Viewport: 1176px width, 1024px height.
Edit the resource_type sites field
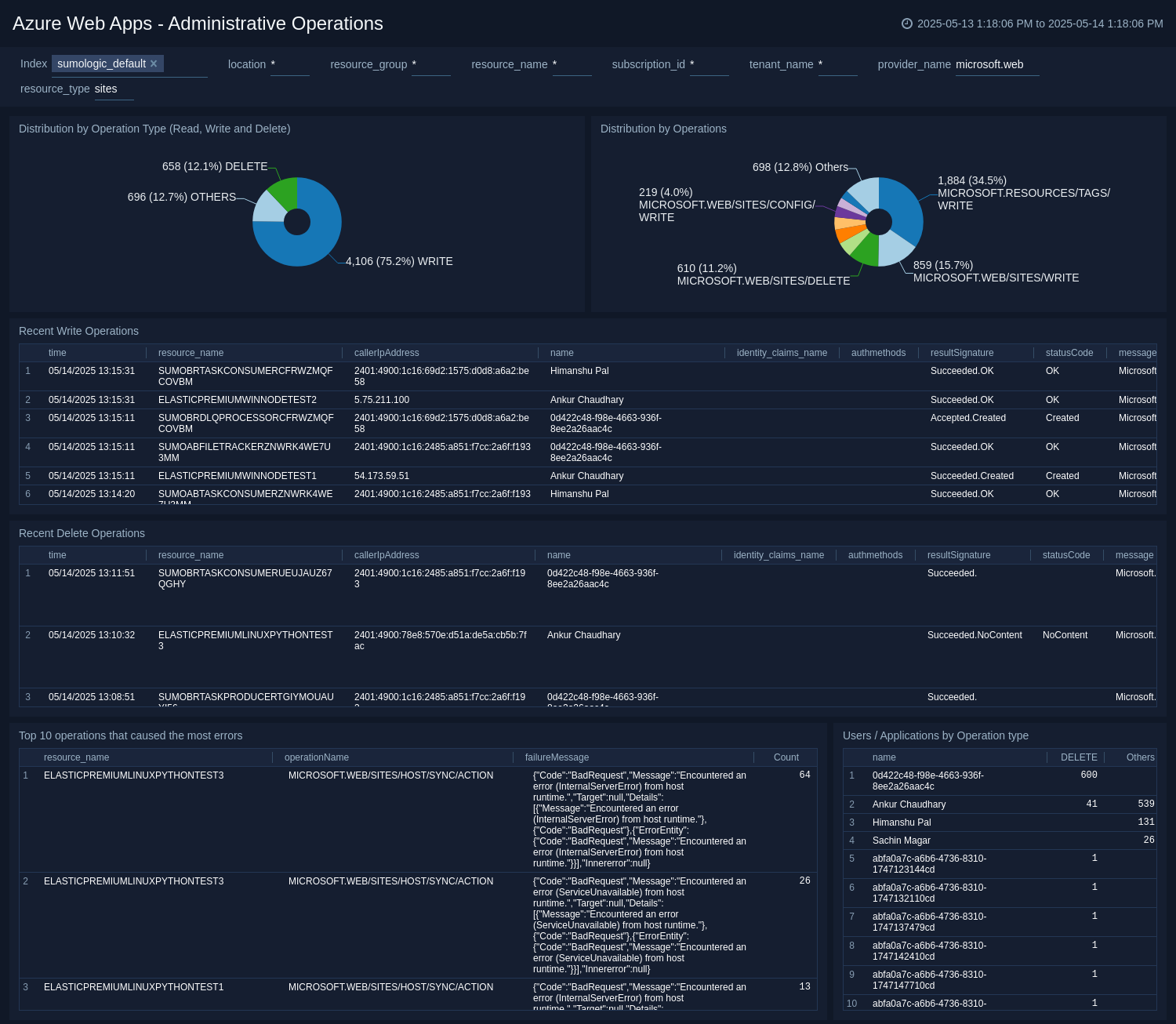(114, 89)
